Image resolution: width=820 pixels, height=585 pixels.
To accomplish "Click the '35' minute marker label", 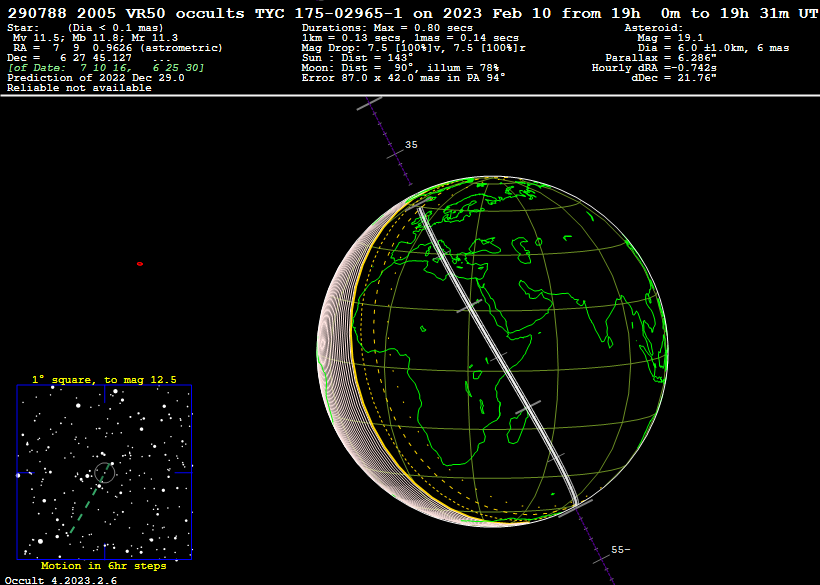I will coord(412,145).
